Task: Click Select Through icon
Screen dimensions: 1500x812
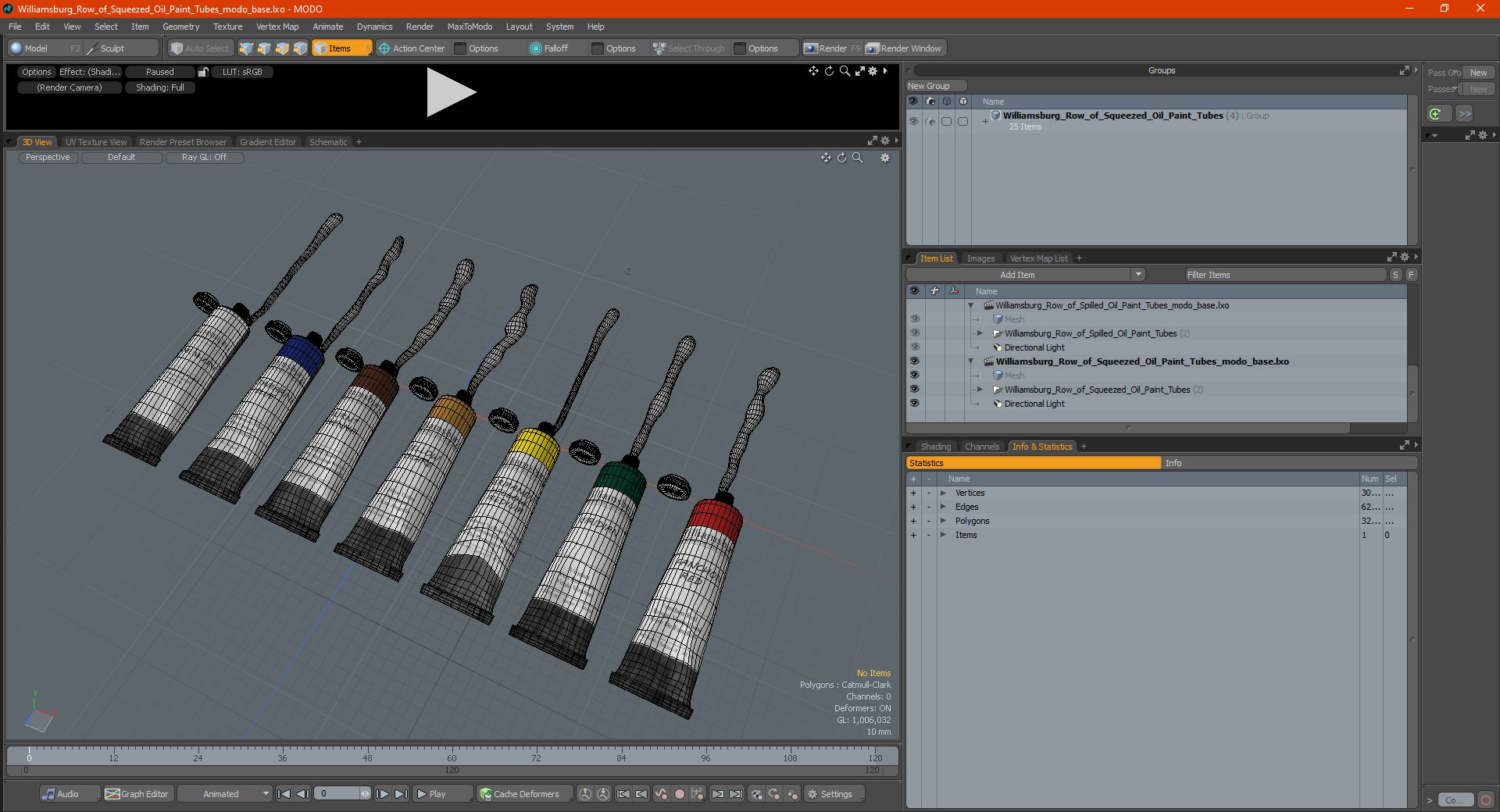Action: click(659, 48)
